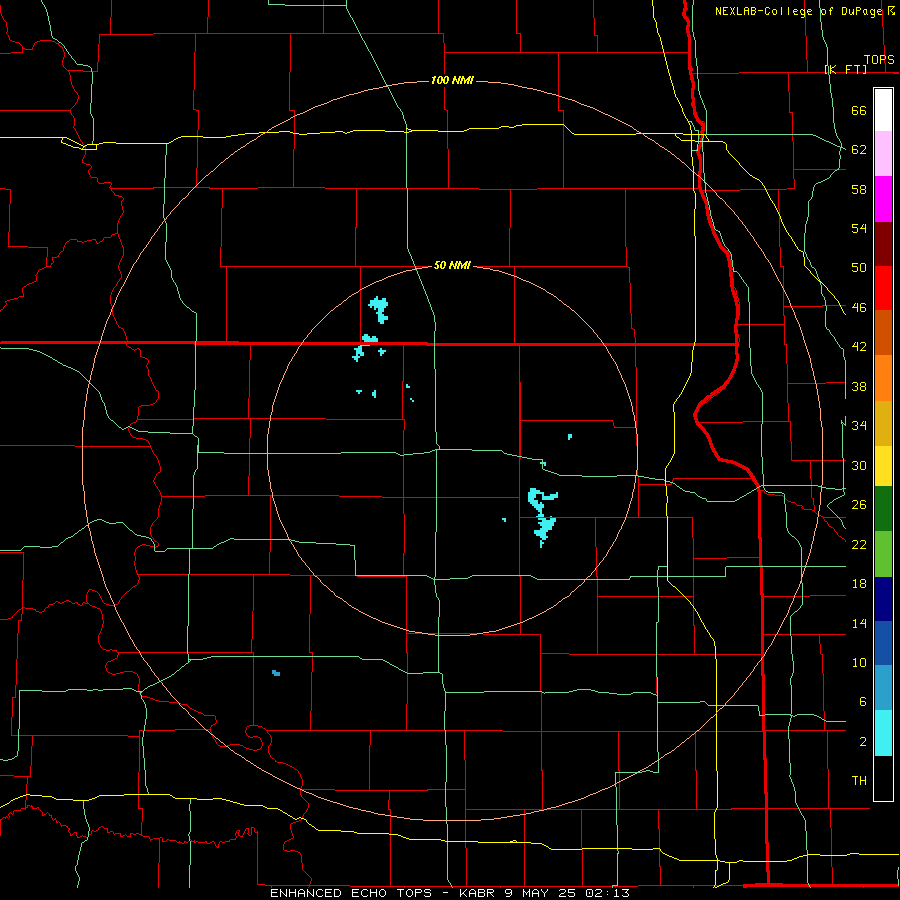Click the light green legend swatch
This screenshot has height=900, width=900.
point(883,554)
